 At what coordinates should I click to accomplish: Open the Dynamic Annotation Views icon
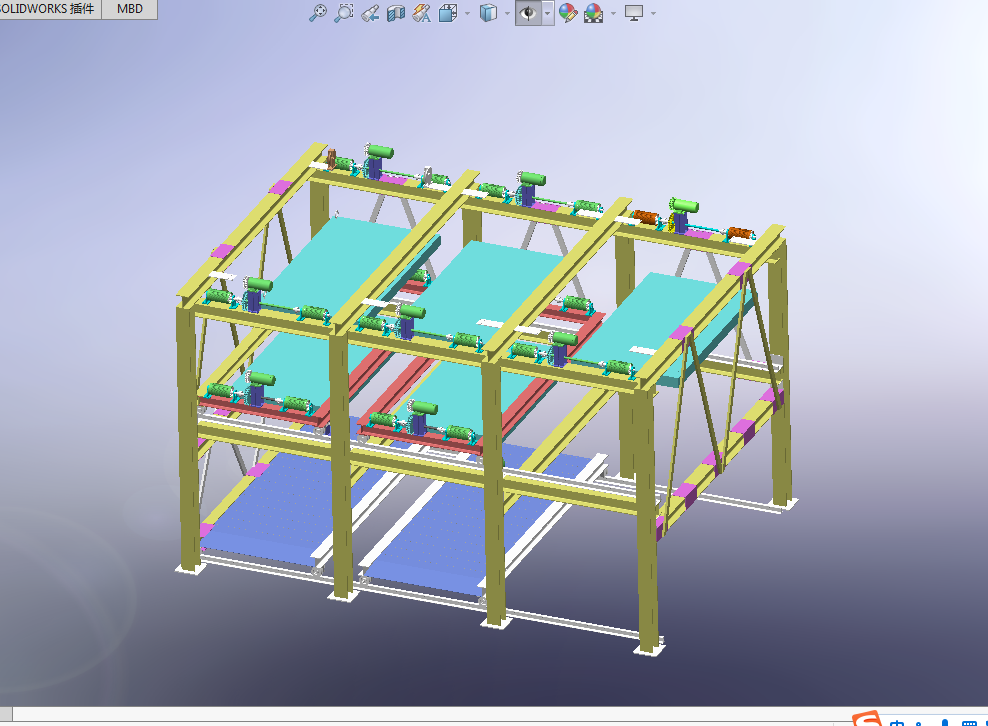(x=422, y=13)
